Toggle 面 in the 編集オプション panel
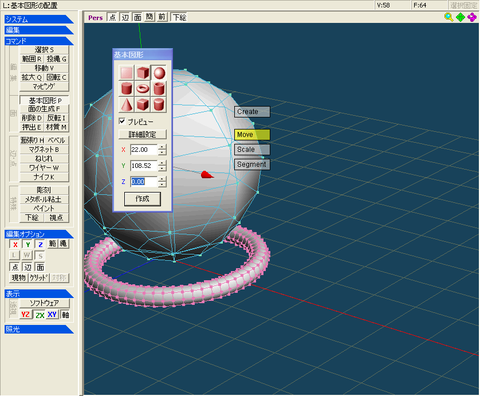 (40, 267)
